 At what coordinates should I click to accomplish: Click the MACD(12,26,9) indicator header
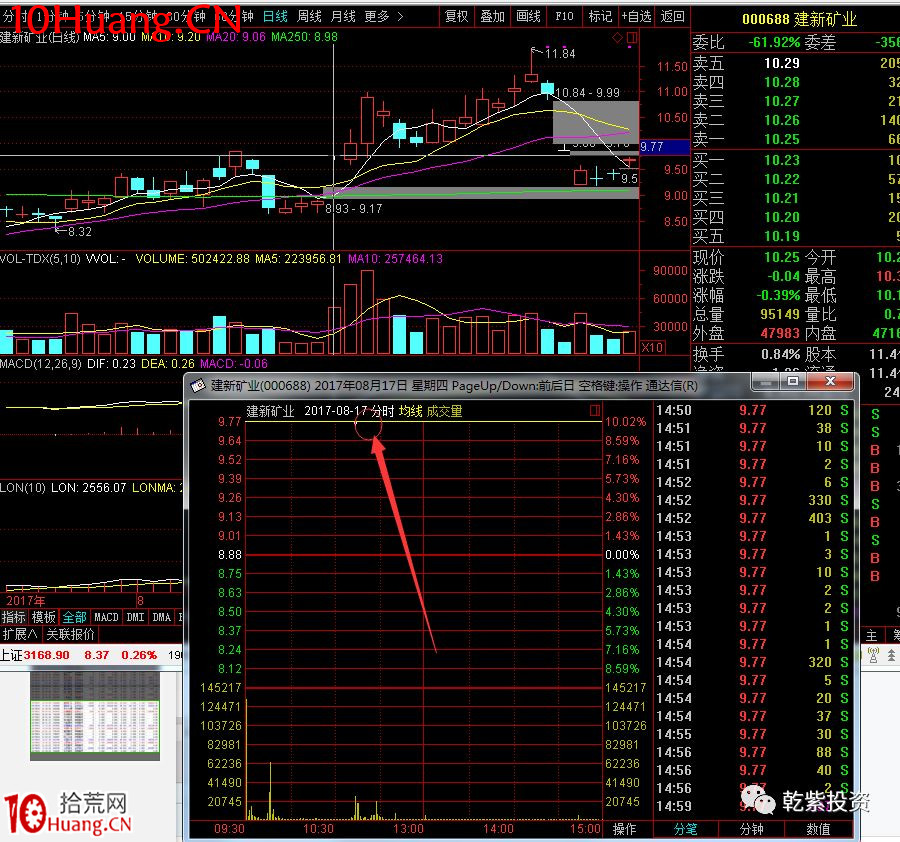tap(41, 363)
